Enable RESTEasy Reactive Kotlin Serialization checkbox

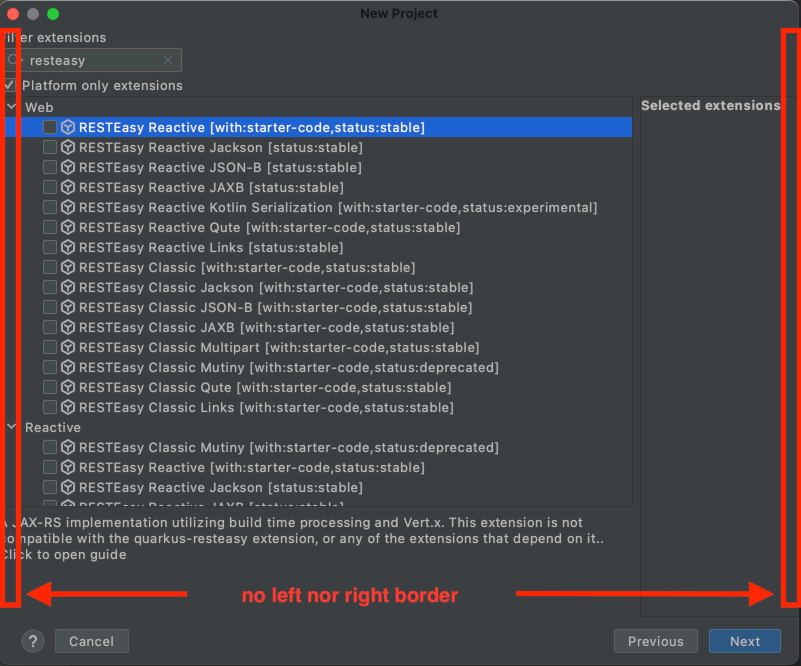point(50,207)
